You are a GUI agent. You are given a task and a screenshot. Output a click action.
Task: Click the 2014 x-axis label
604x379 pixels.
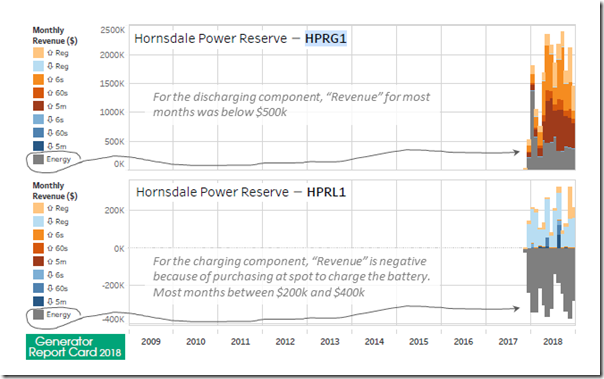[374, 341]
